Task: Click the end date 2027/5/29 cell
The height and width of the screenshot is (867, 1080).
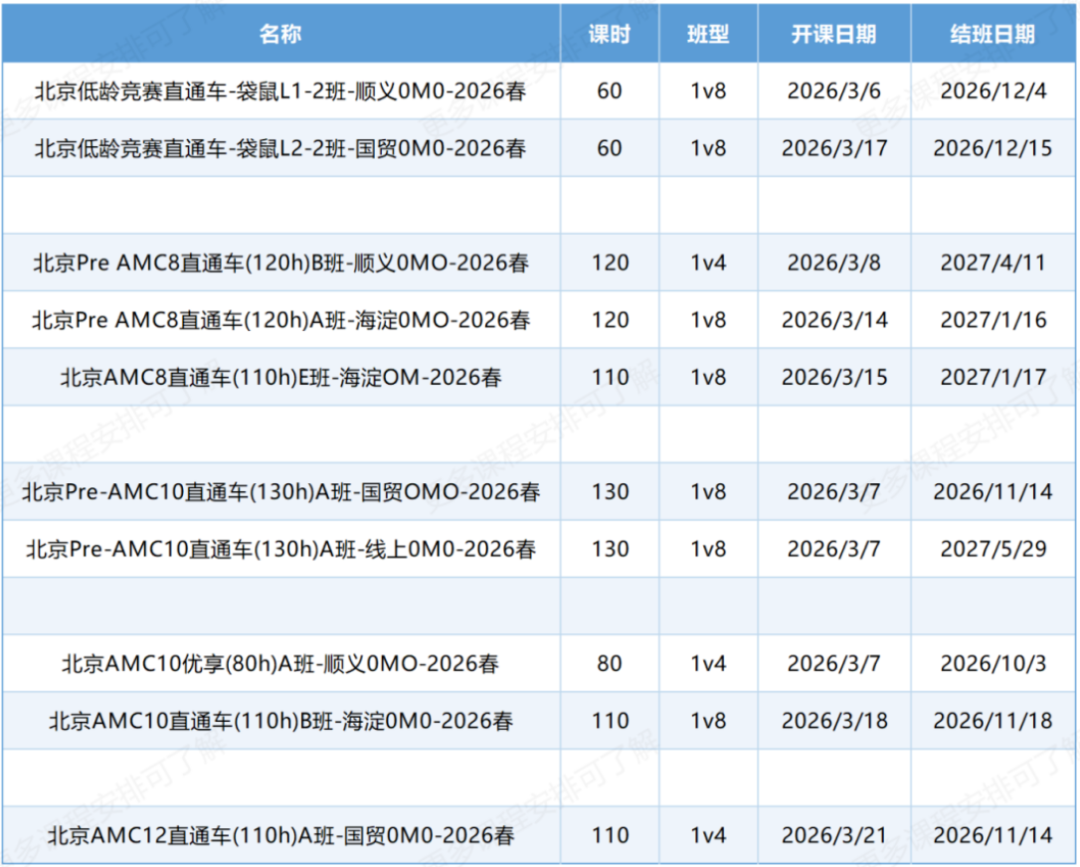Action: (992, 549)
